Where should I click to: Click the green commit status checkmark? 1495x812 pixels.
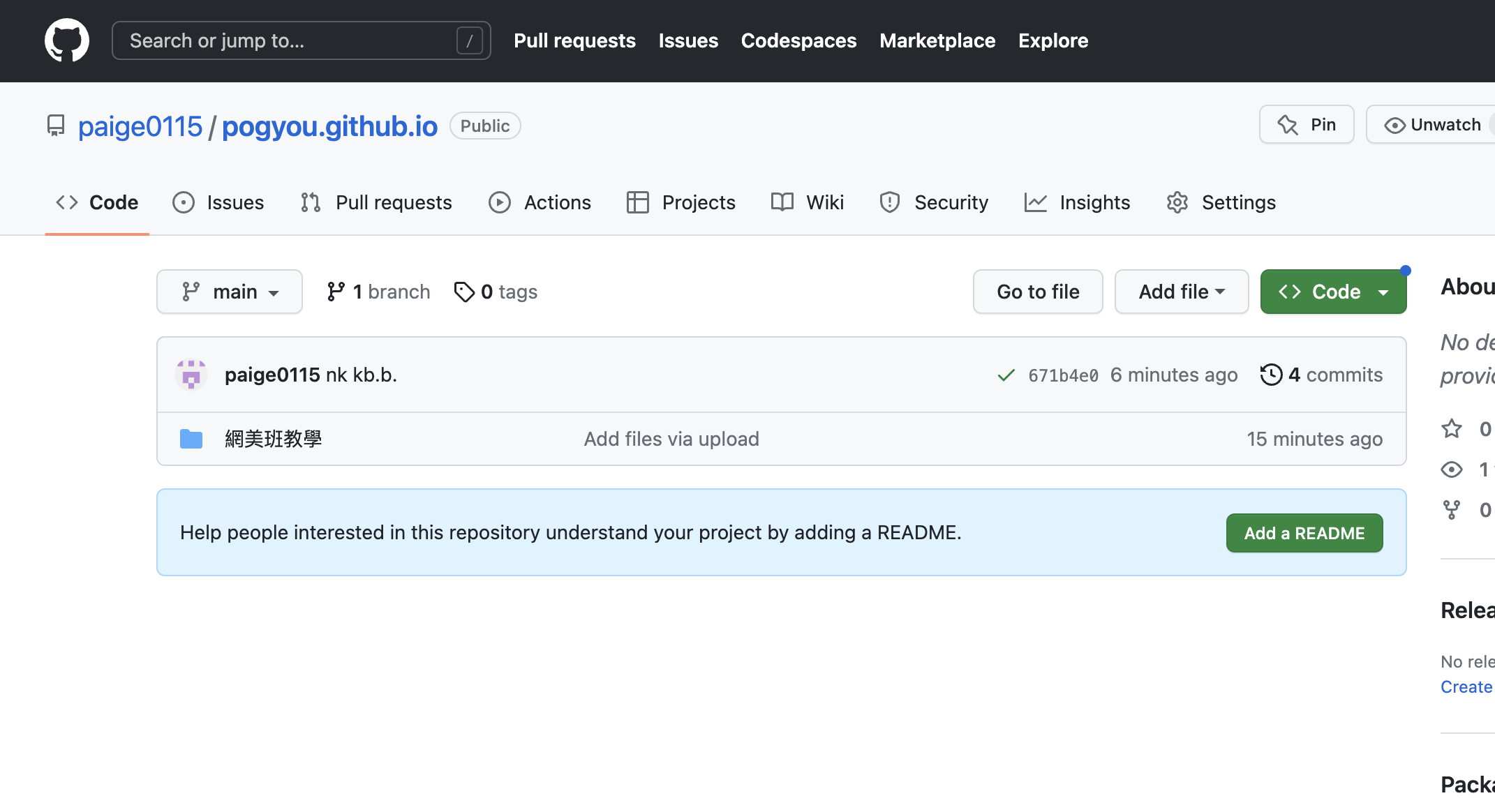pos(1006,375)
